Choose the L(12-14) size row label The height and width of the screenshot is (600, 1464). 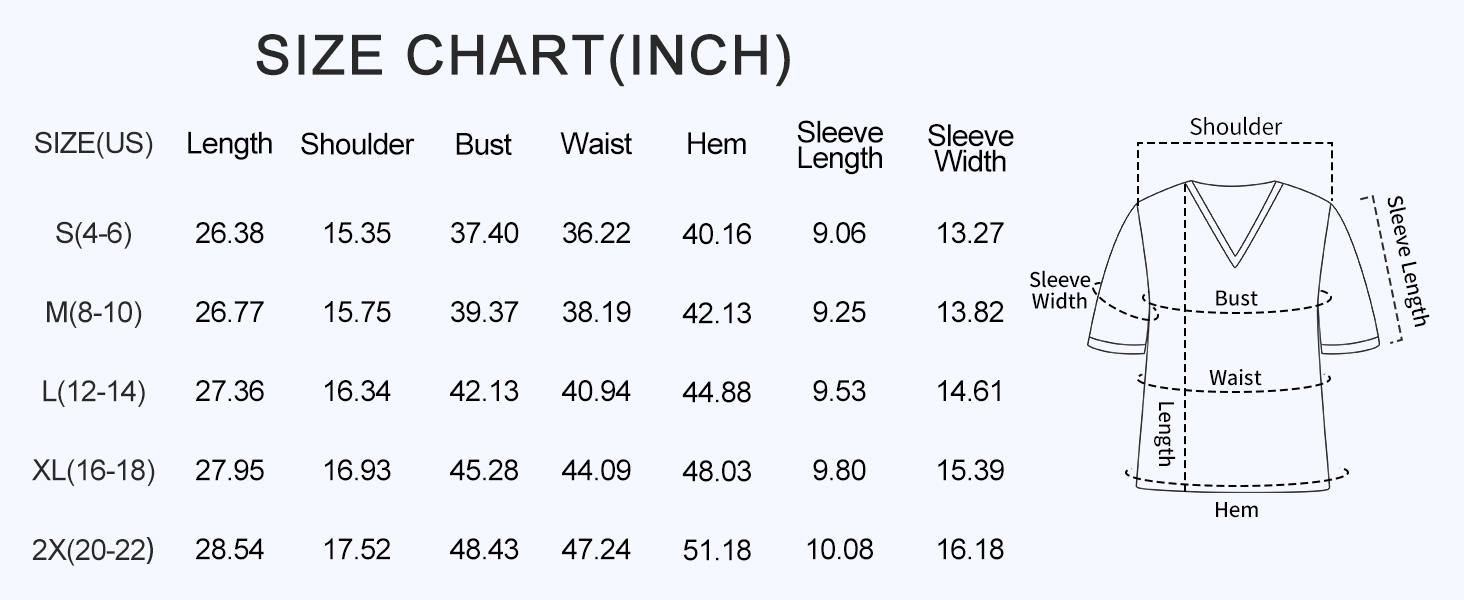click(x=93, y=392)
